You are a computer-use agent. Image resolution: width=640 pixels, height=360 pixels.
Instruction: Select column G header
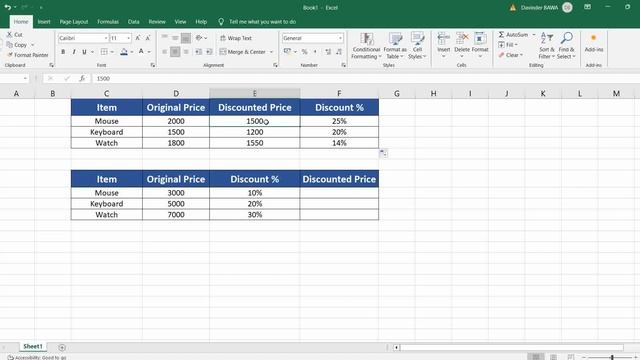pyautogui.click(x=397, y=93)
